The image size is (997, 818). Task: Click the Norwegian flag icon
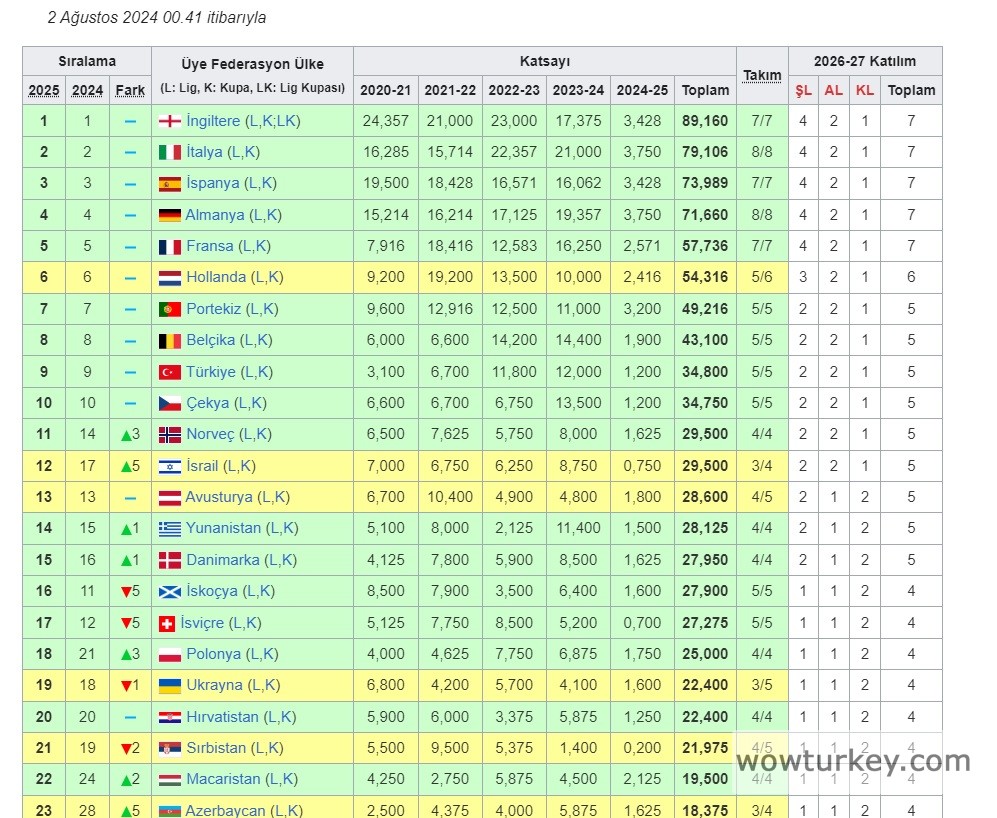[170, 434]
